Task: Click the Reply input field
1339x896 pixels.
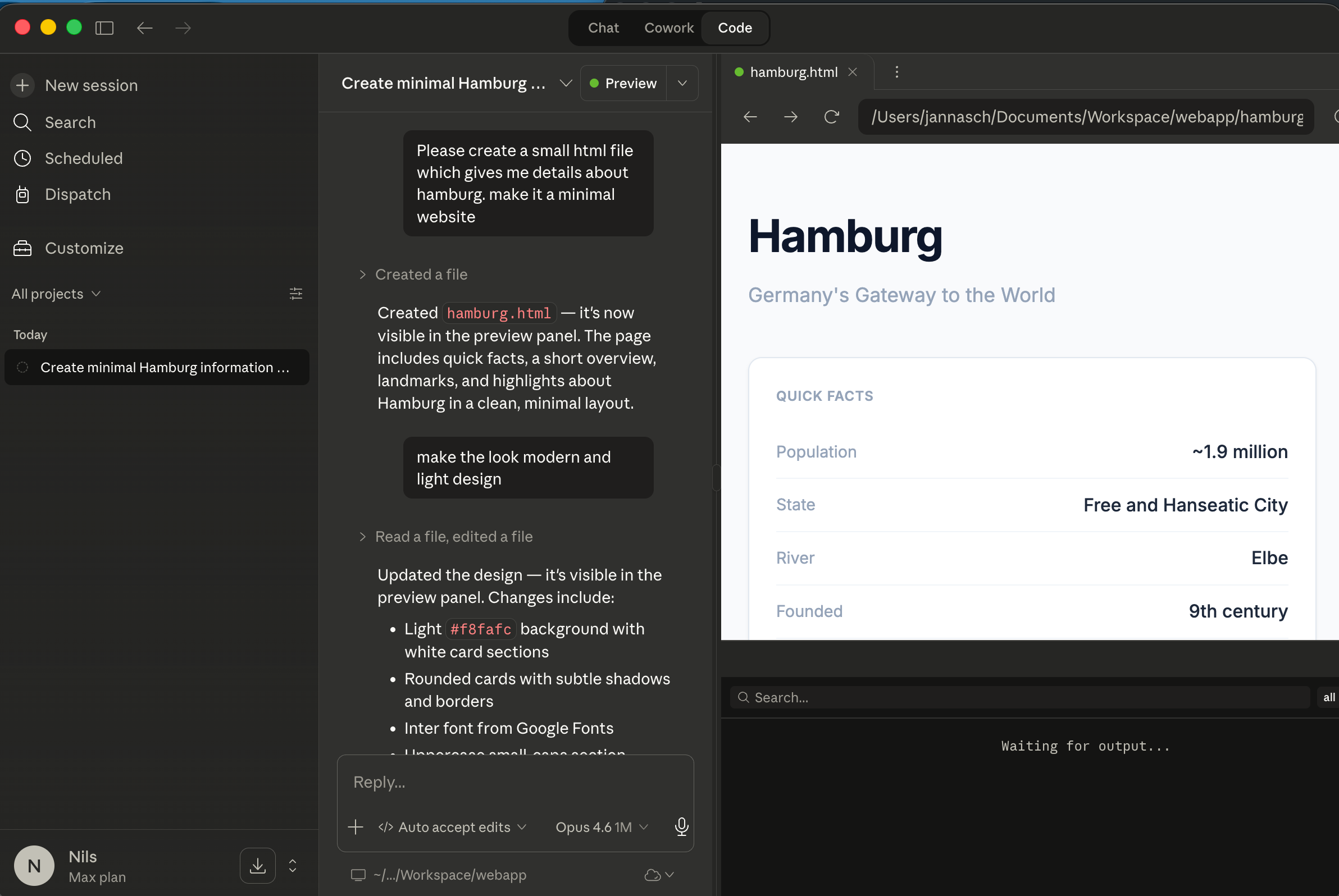Action: tap(514, 781)
